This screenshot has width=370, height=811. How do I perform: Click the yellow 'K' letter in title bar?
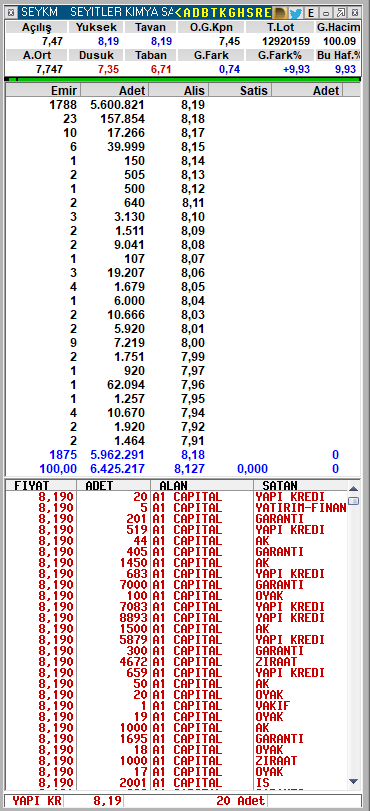pyautogui.click(x=223, y=13)
